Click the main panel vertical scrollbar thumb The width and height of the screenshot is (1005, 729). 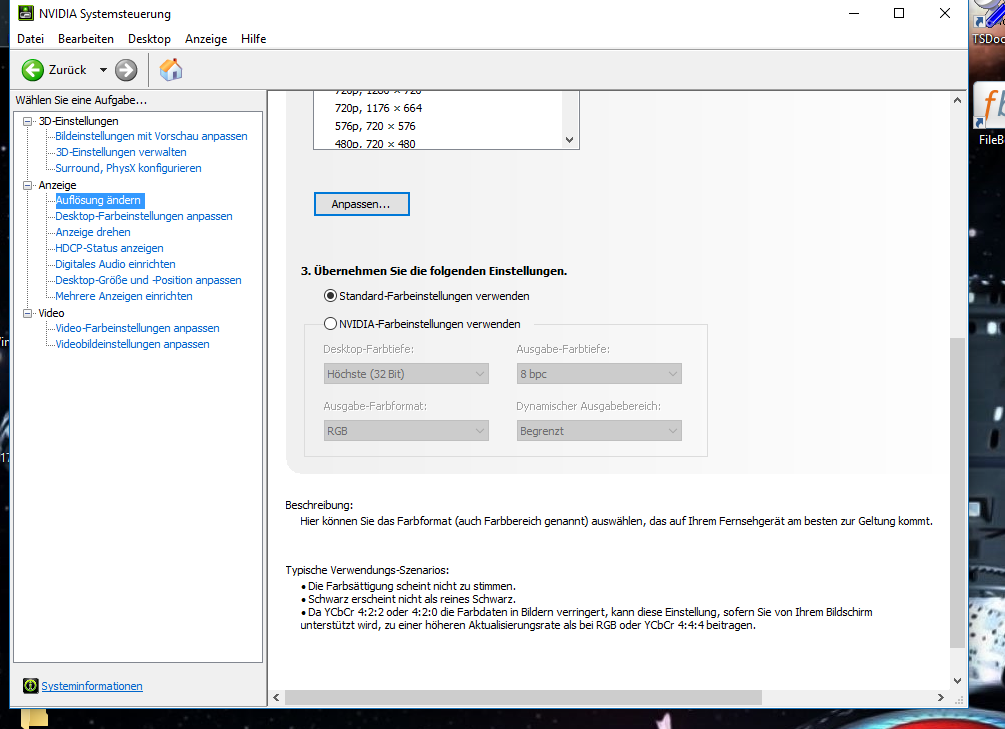(x=957, y=492)
